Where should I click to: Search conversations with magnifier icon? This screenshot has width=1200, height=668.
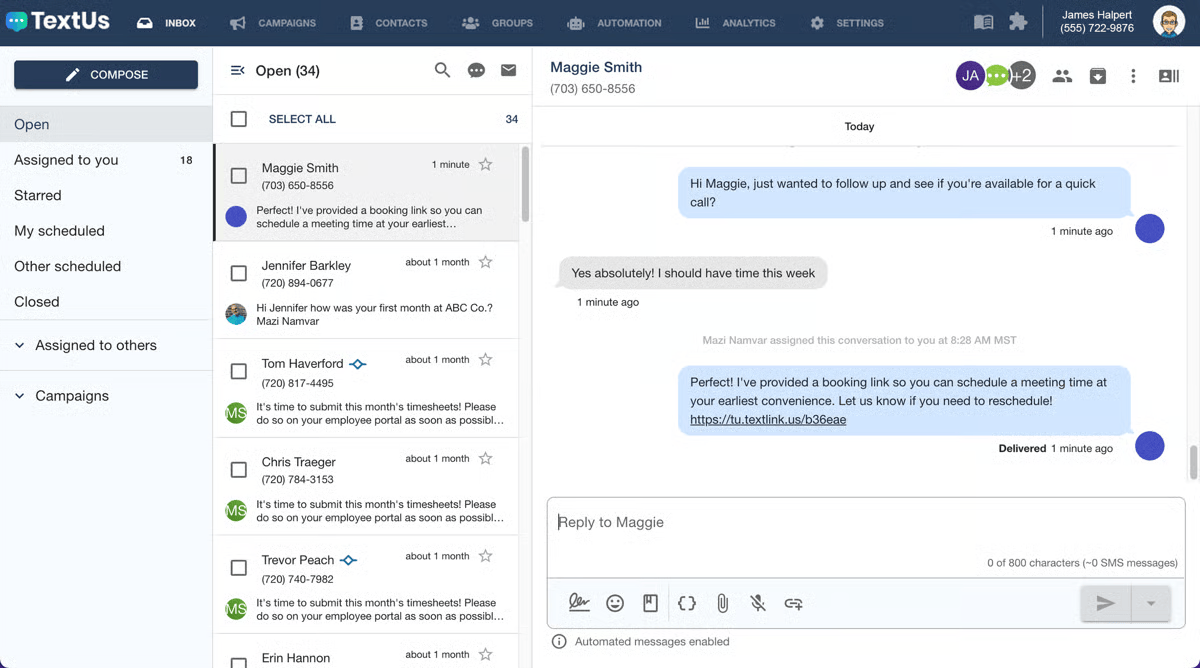442,70
